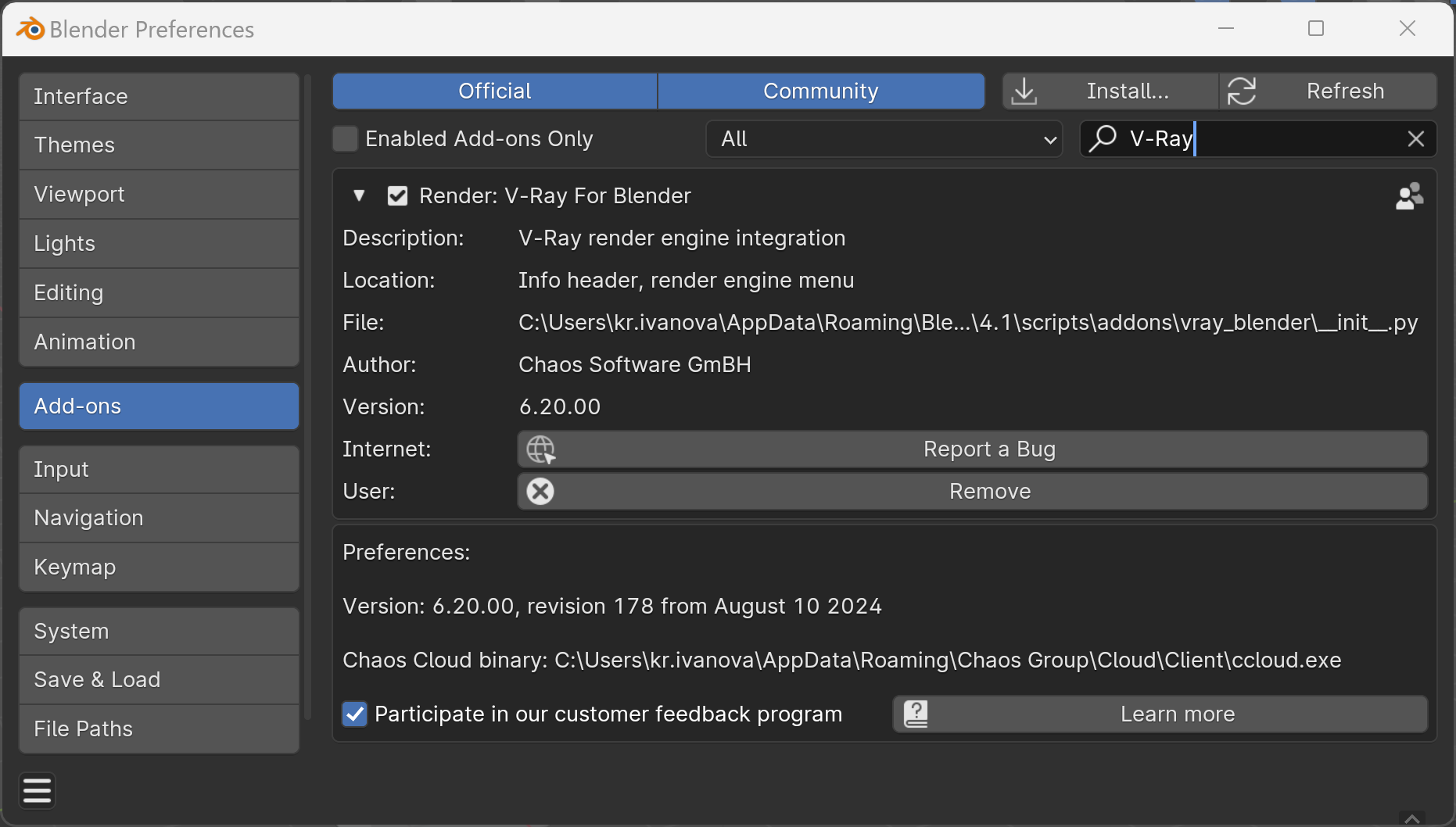Image resolution: width=1456 pixels, height=827 pixels.
Task: Click the Blender logo in title bar
Action: [30, 29]
